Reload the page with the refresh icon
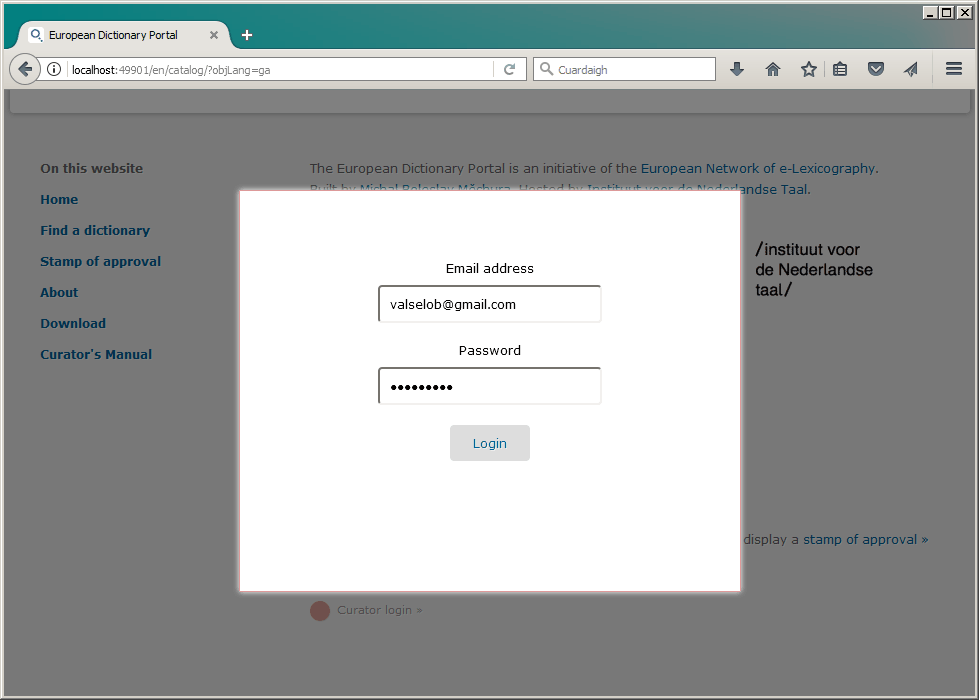Viewport: 979px width, 700px height. tap(509, 69)
